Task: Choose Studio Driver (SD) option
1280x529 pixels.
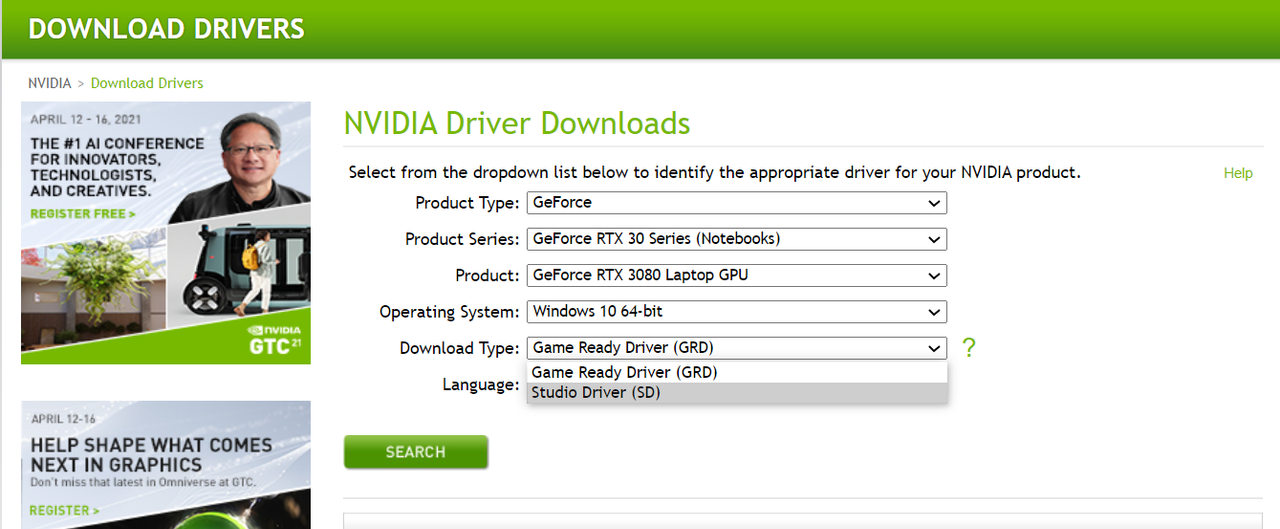Action: (736, 393)
